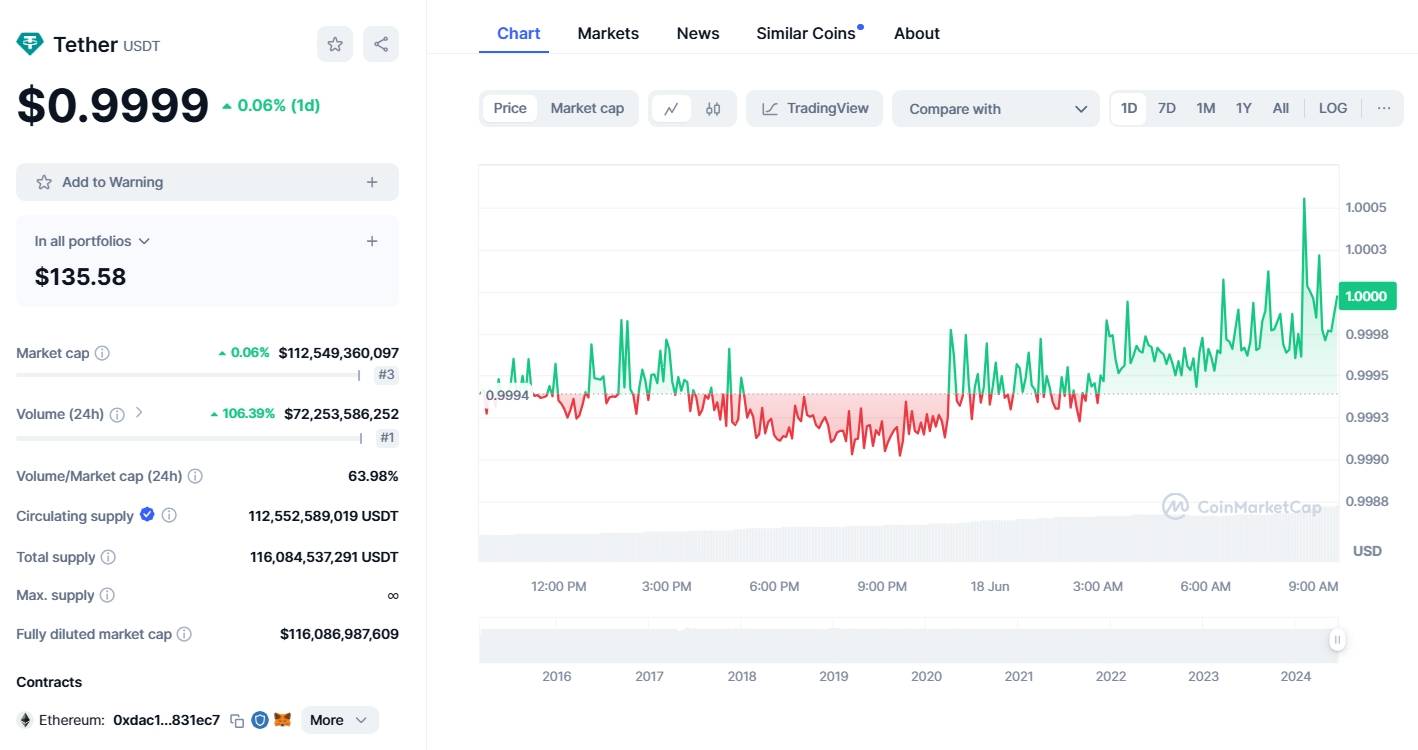Open the News tab
The width and height of the screenshot is (1418, 750).
coord(698,33)
